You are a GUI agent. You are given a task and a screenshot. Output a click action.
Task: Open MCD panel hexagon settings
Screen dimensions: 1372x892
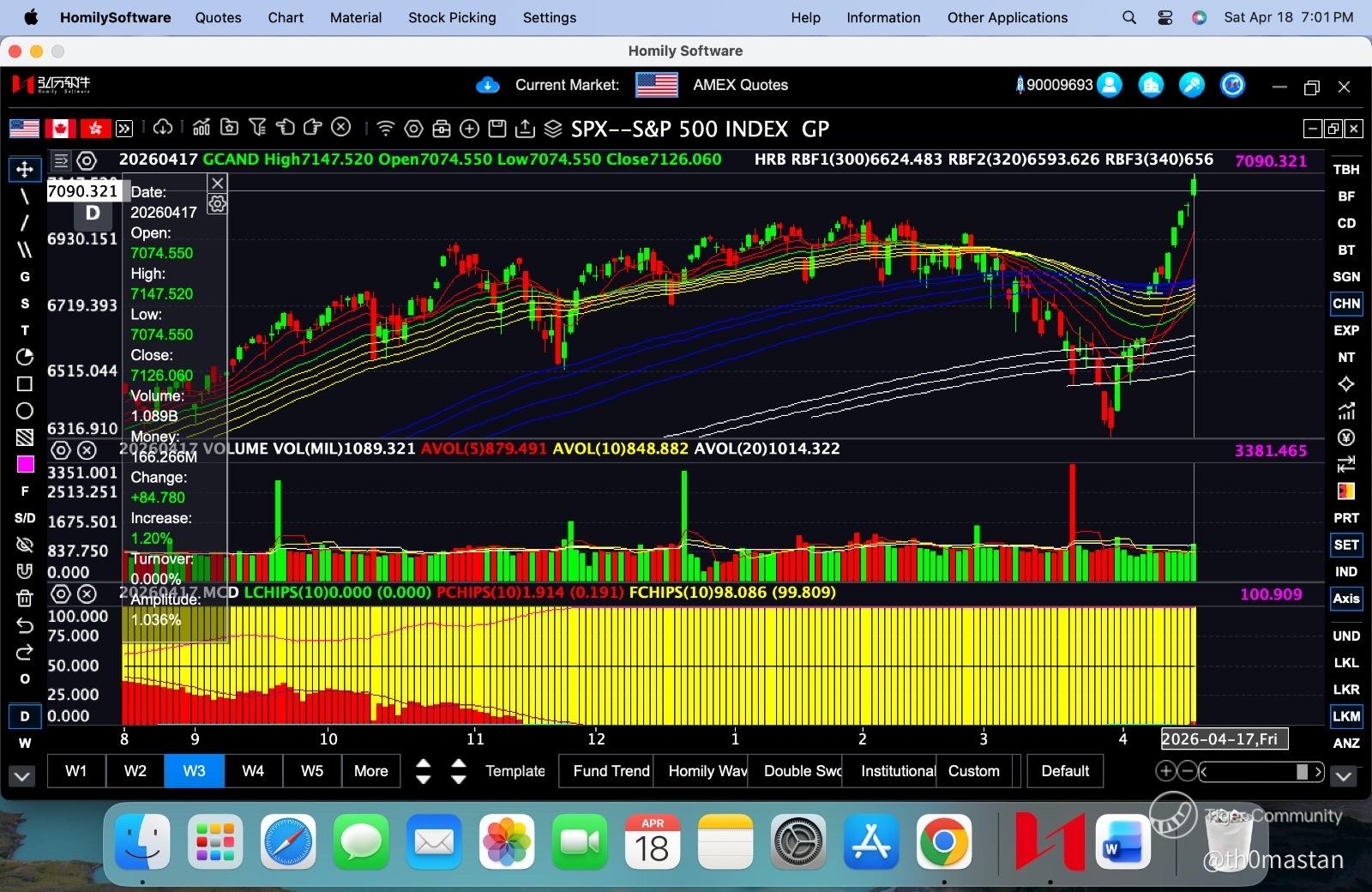60,594
